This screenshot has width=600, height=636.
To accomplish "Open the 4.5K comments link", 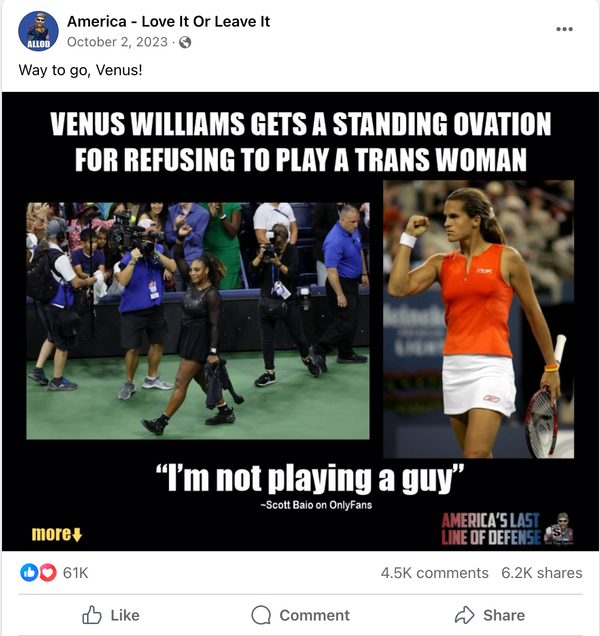I will click(434, 573).
